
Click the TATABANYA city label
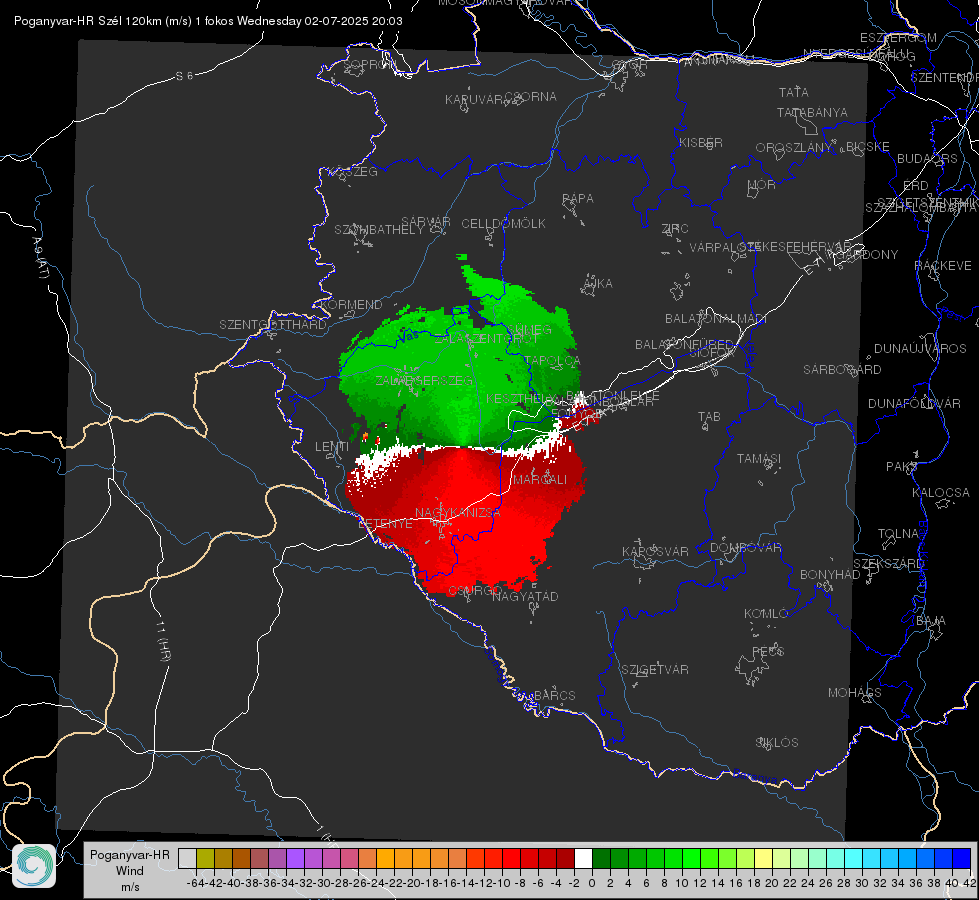(812, 112)
